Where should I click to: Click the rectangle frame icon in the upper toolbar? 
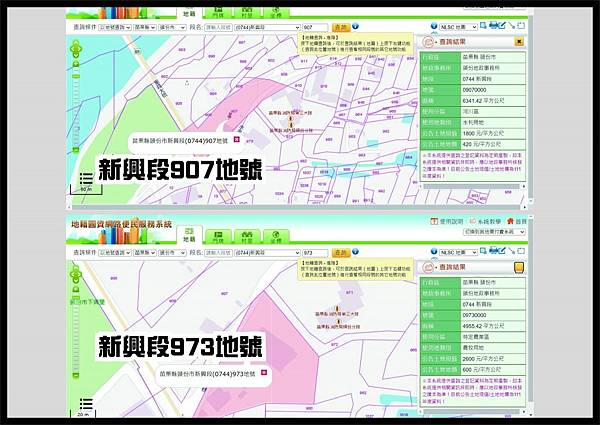pyautogui.click(x=521, y=26)
